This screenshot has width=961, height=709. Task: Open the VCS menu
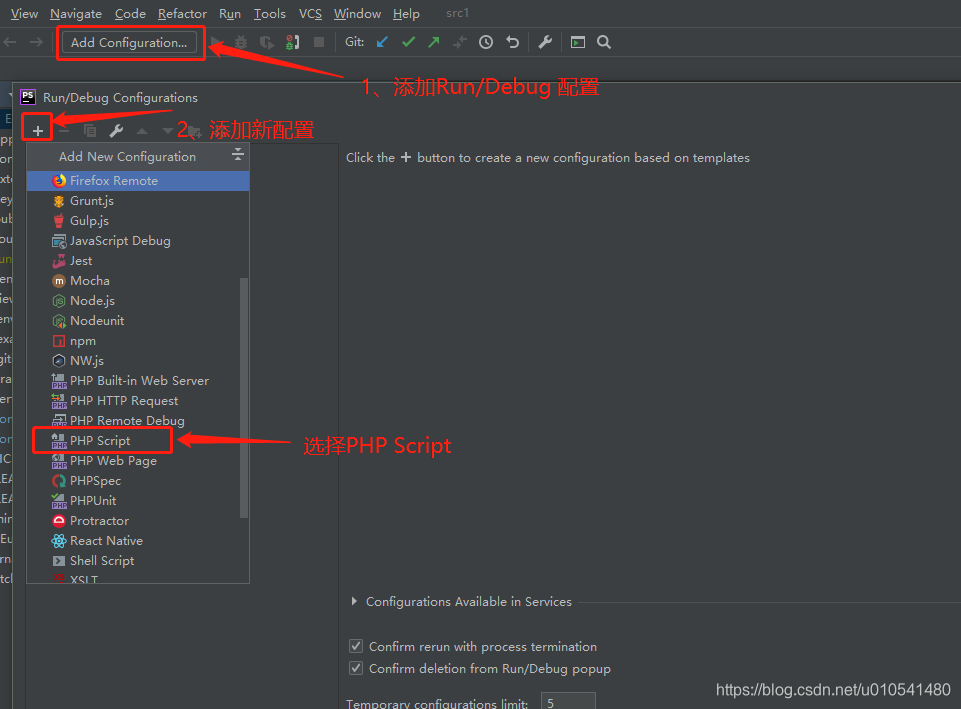310,13
